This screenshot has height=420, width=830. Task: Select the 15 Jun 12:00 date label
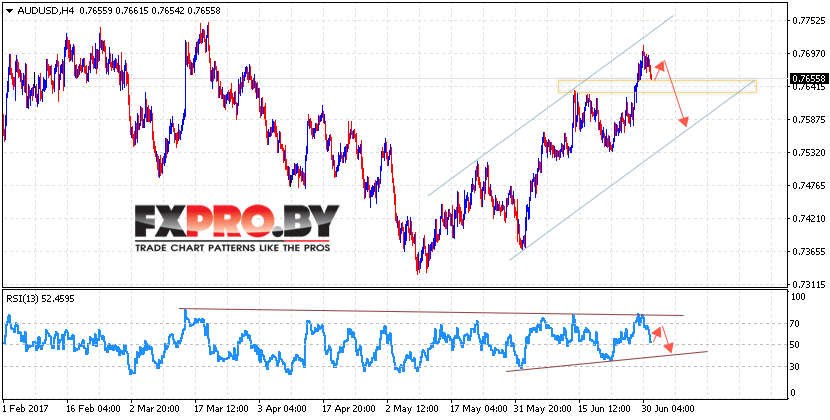coord(606,409)
